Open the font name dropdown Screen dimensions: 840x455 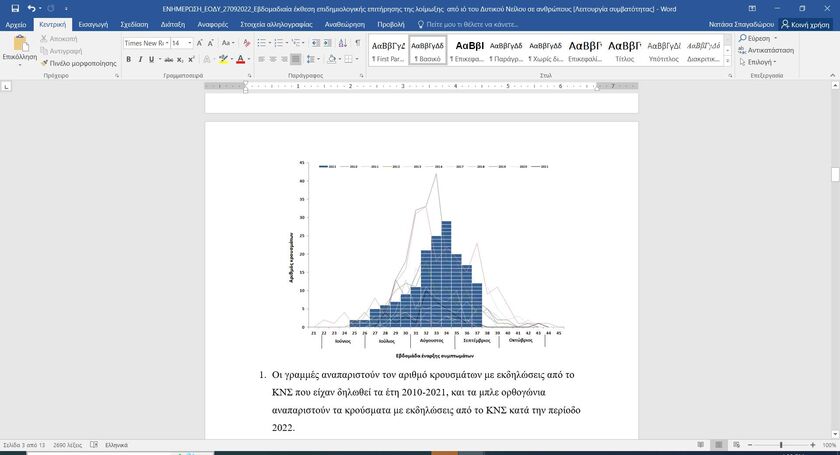pos(165,43)
